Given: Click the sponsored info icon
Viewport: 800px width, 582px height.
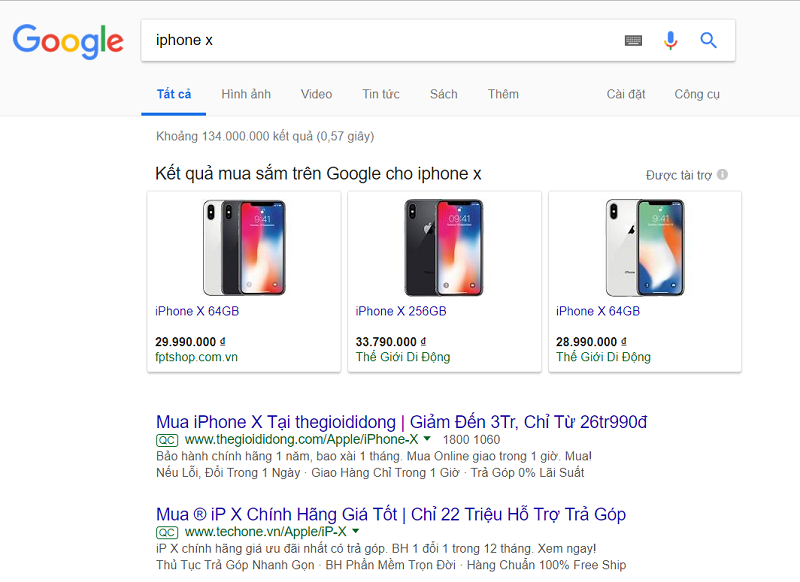Looking at the screenshot, I should tap(722, 175).
